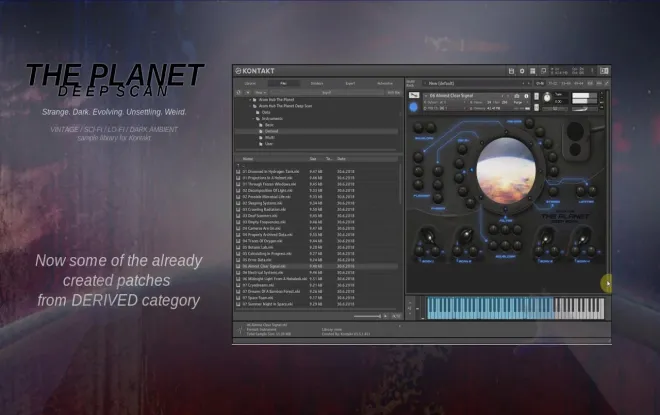Viewport: 660px width, 415px height.
Task: Click the blue round instrument icon
Action: pyautogui.click(x=413, y=107)
